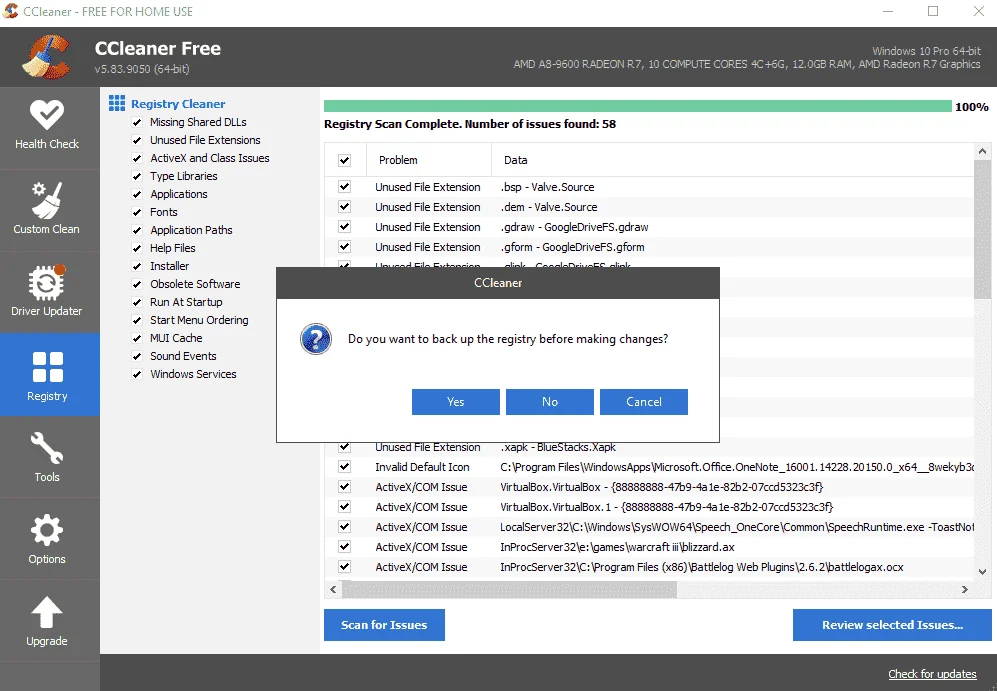This screenshot has width=997, height=691.
Task: Select VirtualBox.VirtualBox.1 ActiveX issue row
Action: pos(649,507)
